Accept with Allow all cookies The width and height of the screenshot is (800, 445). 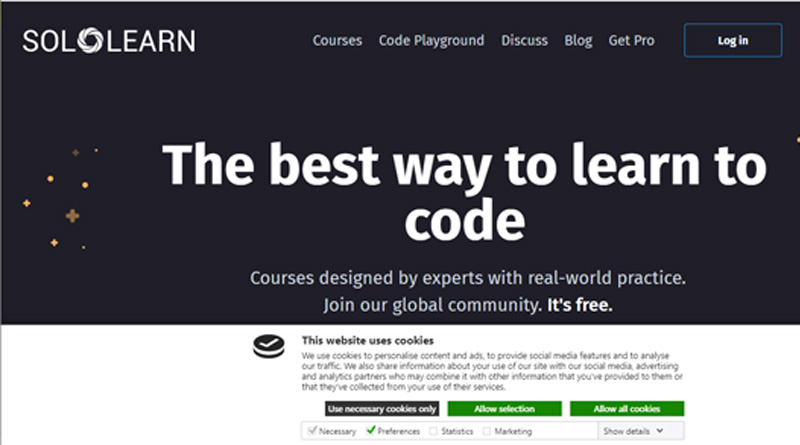tap(626, 409)
